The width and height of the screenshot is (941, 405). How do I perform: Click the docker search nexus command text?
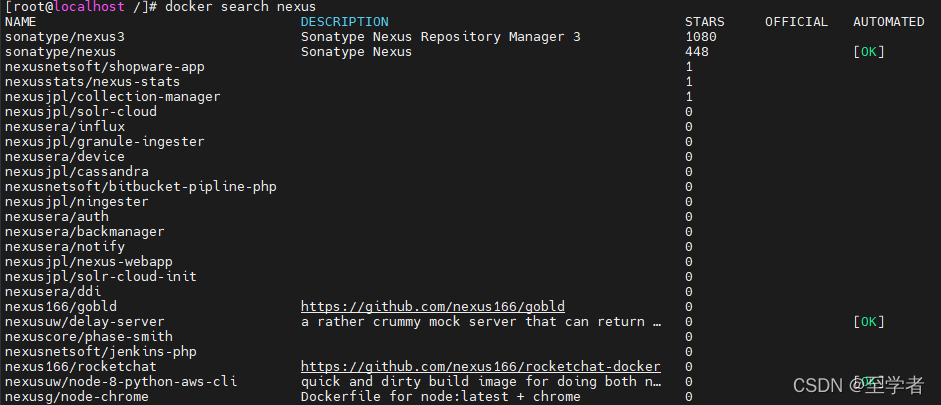click(241, 7)
